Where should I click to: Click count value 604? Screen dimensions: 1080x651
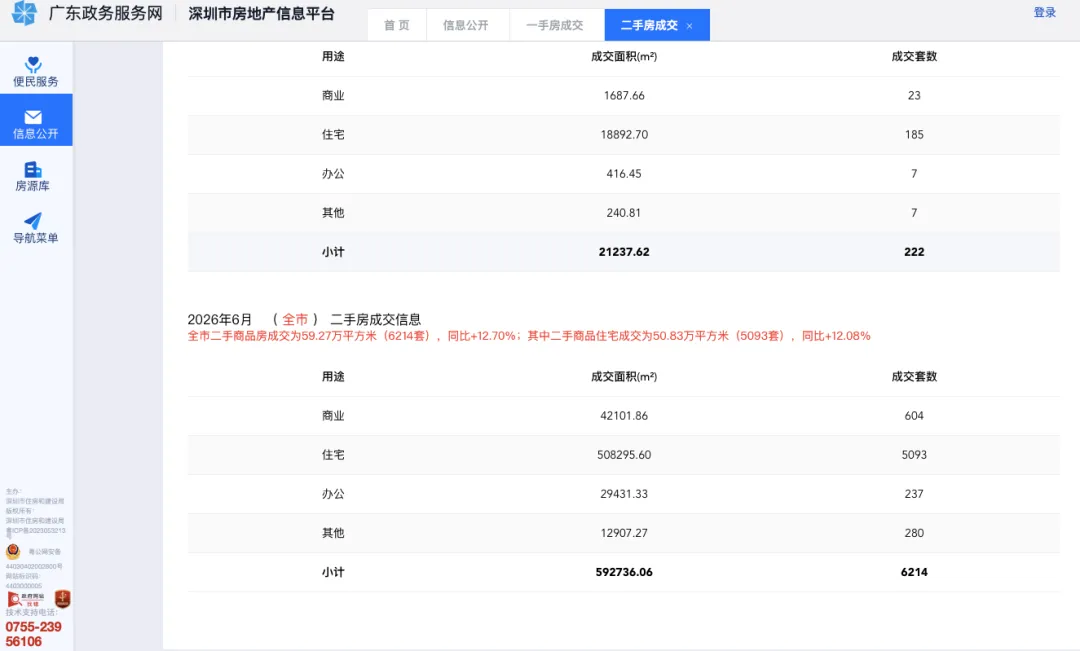[x=914, y=416]
